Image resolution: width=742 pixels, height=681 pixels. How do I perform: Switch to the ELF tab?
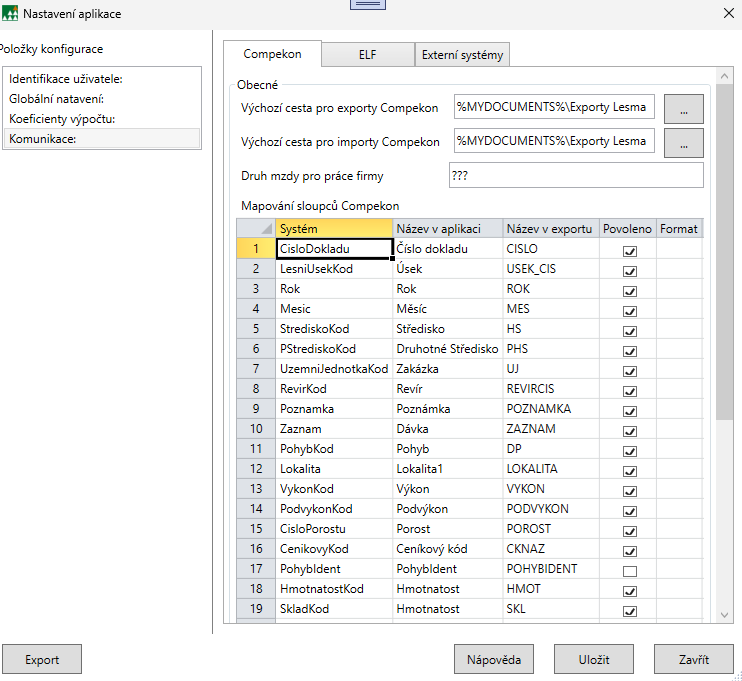[x=370, y=55]
